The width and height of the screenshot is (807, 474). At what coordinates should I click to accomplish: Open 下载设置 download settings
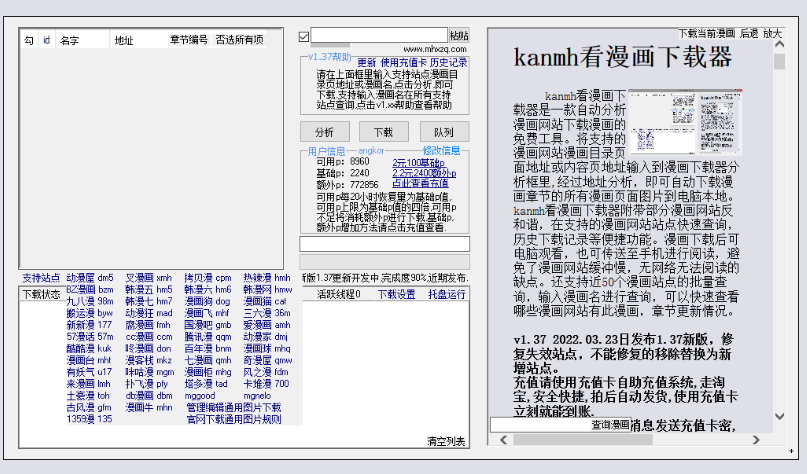click(x=396, y=295)
